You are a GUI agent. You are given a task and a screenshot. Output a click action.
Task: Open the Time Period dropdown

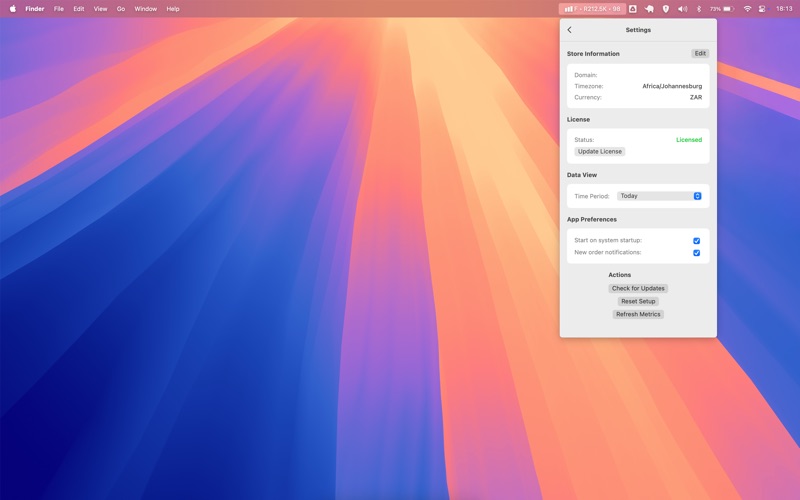(x=659, y=196)
